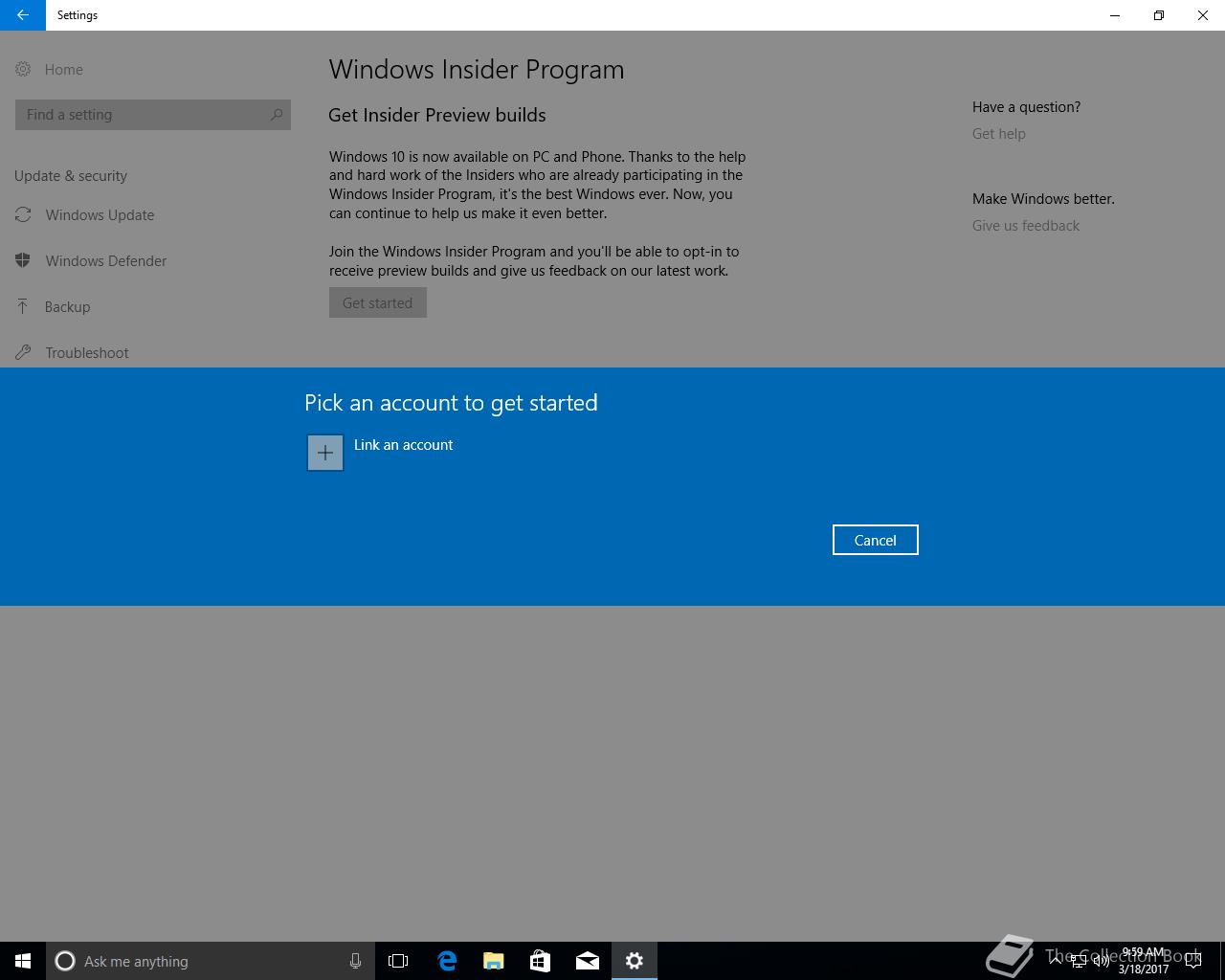Open the Windows Start menu
1225x980 pixels.
click(23, 961)
